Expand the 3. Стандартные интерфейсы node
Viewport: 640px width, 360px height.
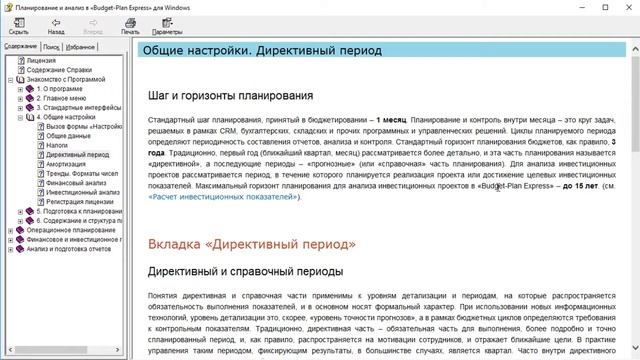[20, 108]
